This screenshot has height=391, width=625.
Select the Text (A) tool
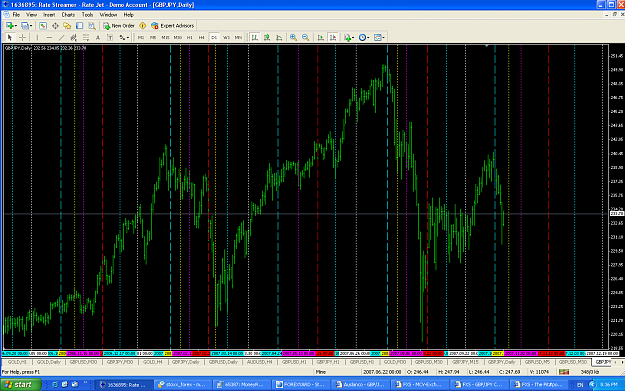click(98, 37)
